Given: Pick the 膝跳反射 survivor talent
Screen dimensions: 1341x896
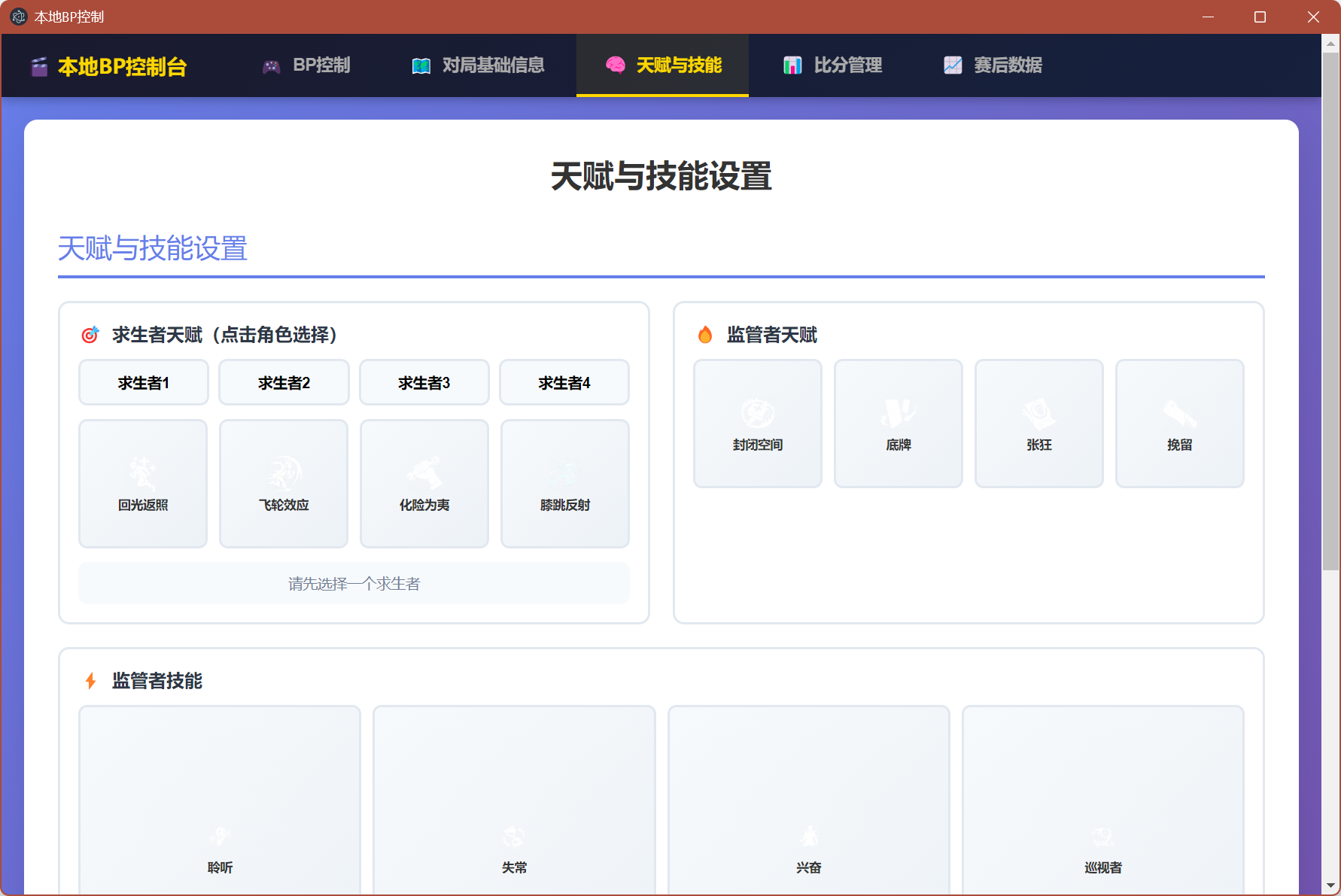Looking at the screenshot, I should 564,483.
